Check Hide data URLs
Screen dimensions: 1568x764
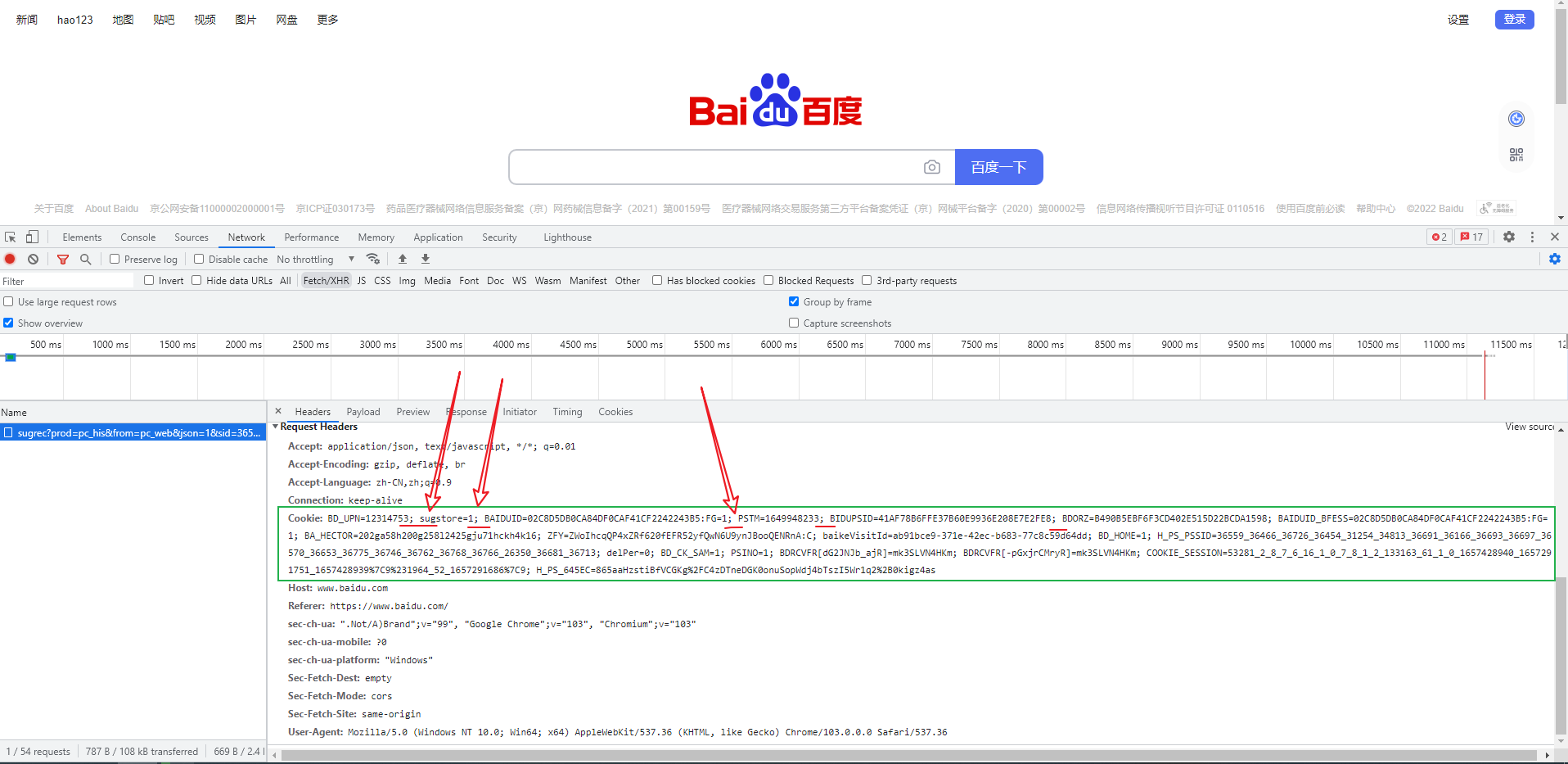(196, 280)
